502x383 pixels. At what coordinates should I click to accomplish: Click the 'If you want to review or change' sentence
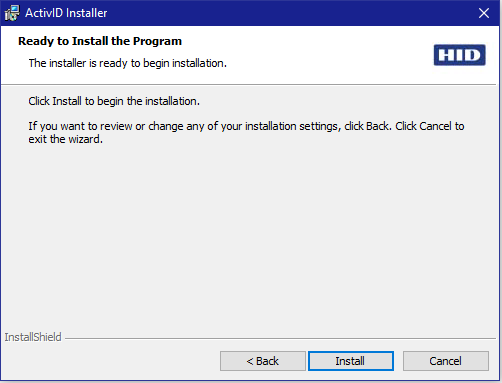coord(246,126)
